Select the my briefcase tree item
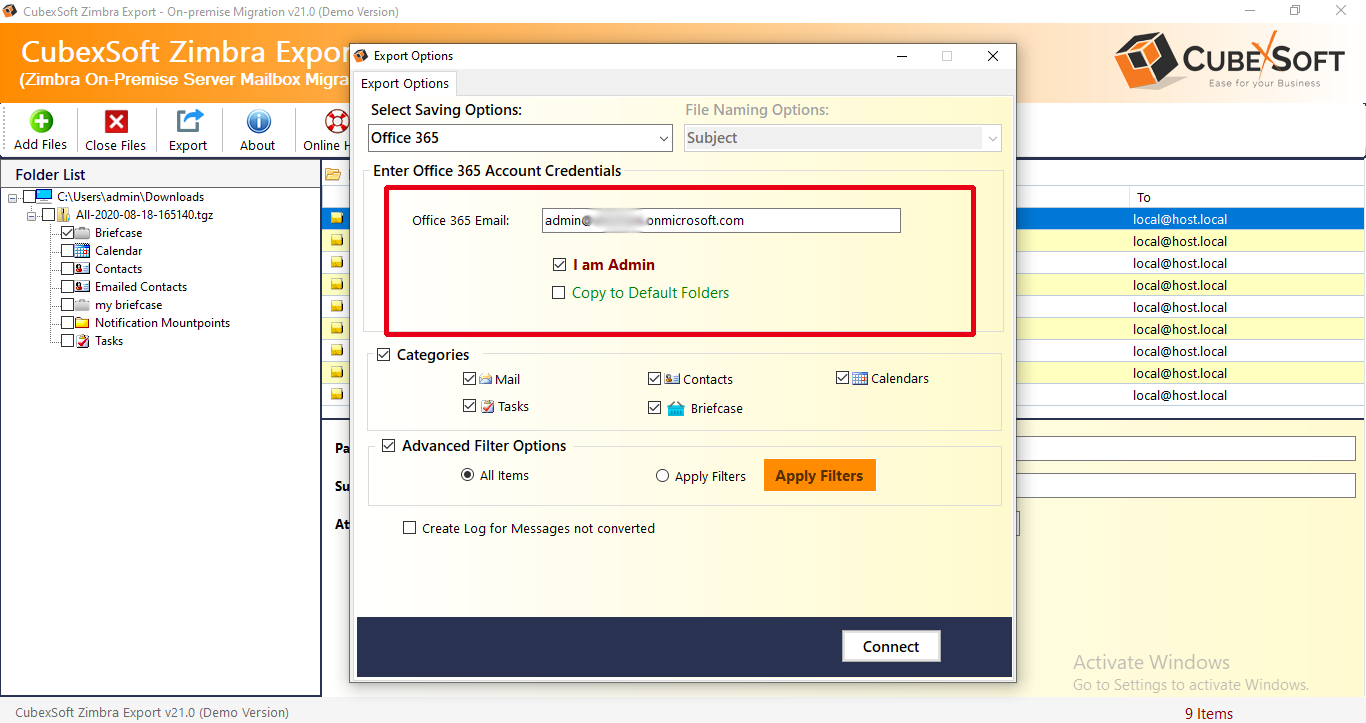 (x=128, y=305)
